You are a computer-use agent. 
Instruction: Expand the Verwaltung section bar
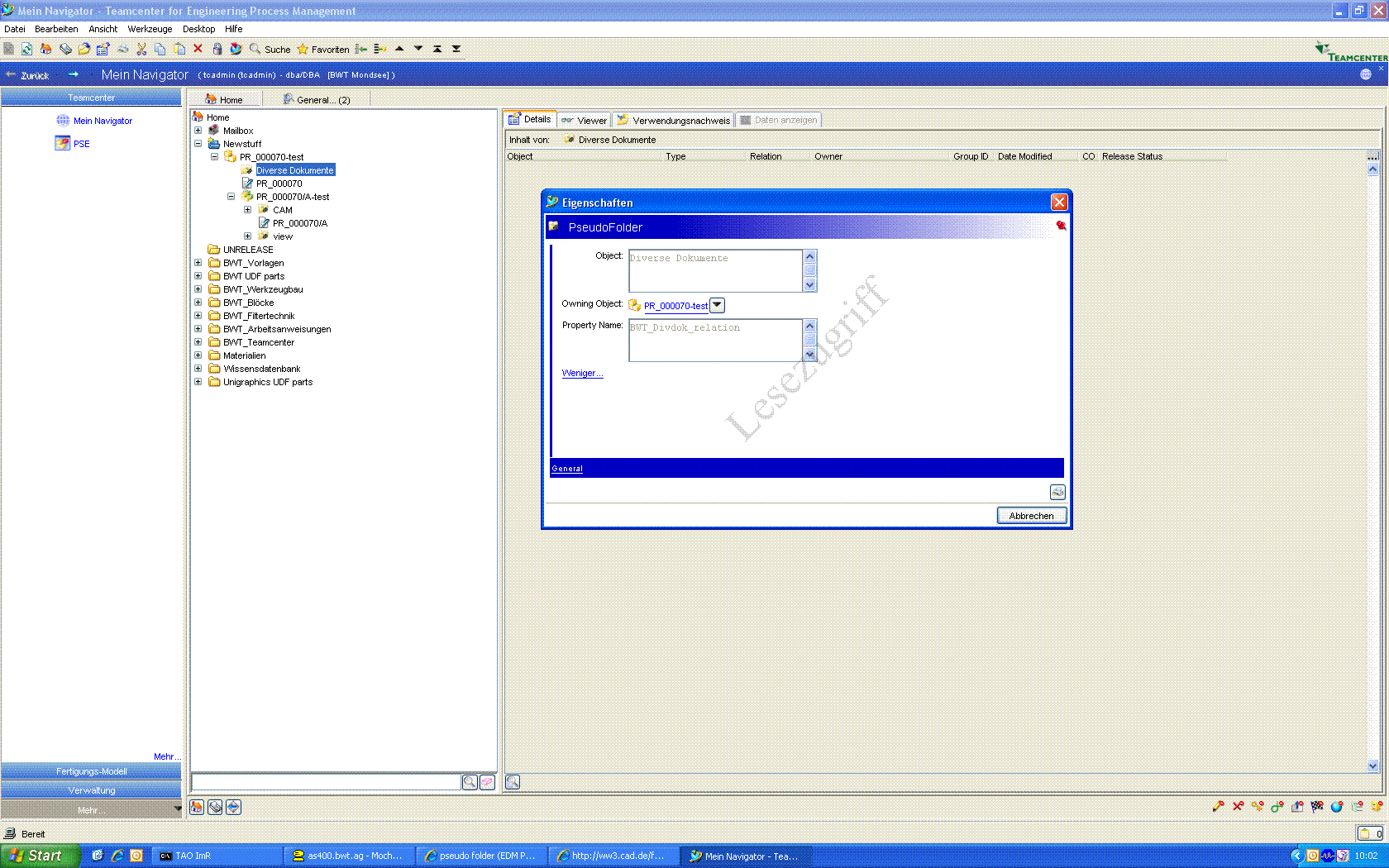point(91,790)
